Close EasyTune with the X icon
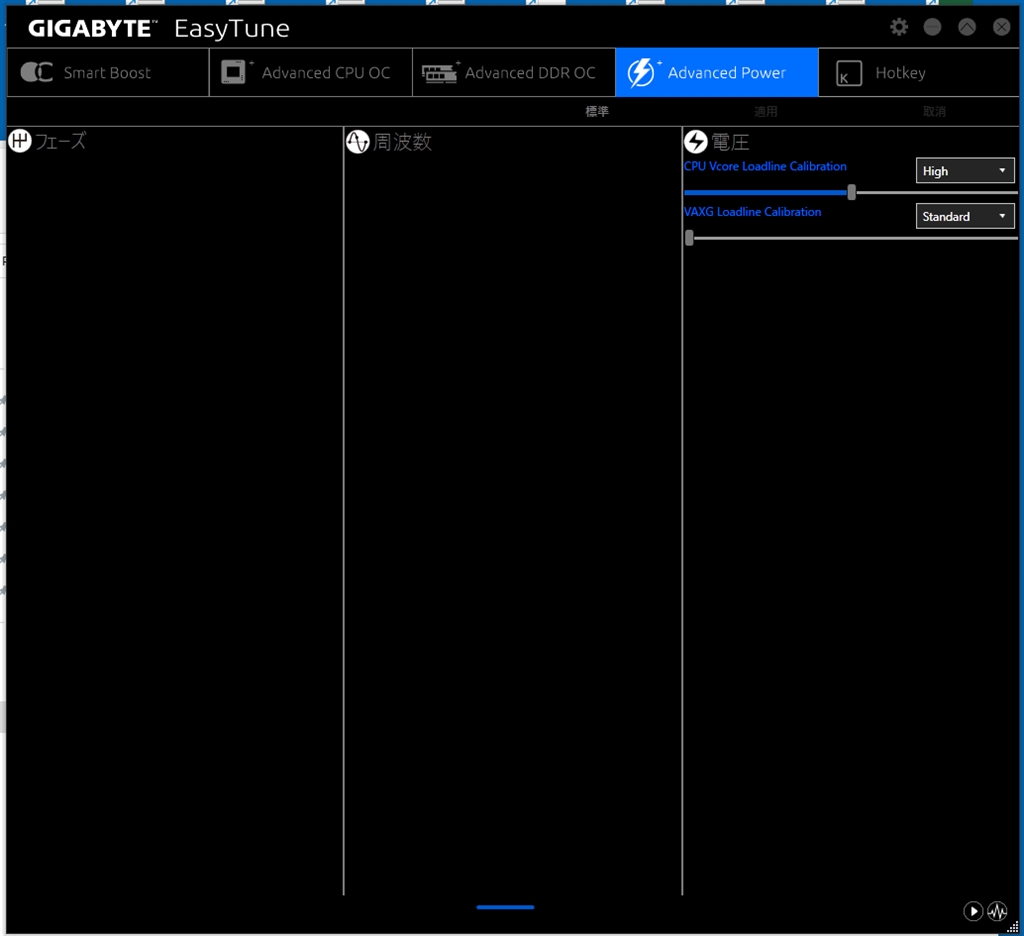This screenshot has height=936, width=1024. pos(1001,27)
